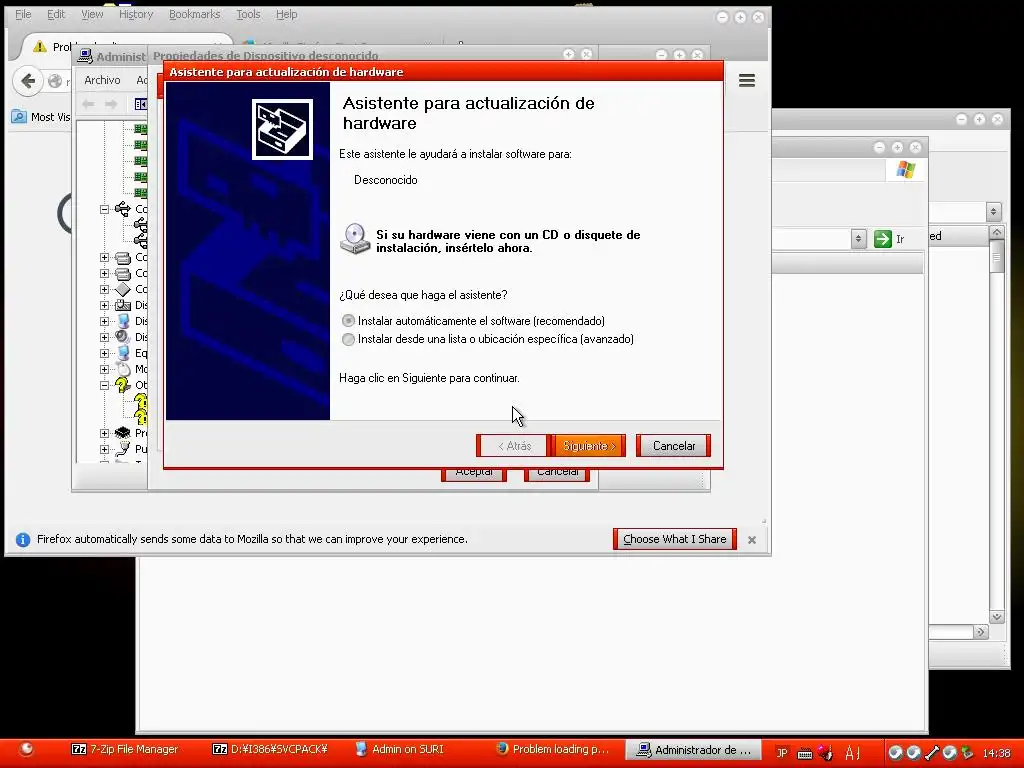Click the blue info icon in the Firefox notification bar
Screen dimensions: 1024x768
pos(23,539)
